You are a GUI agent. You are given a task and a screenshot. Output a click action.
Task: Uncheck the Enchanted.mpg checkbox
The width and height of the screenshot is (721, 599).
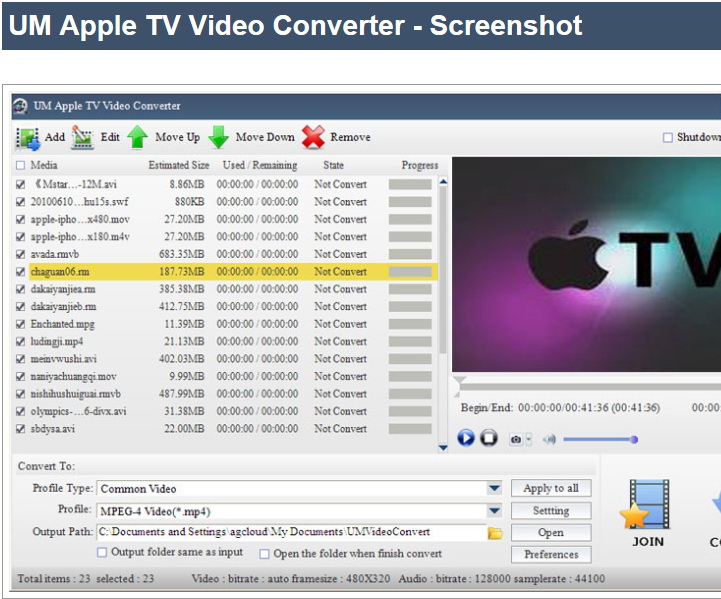(20, 324)
